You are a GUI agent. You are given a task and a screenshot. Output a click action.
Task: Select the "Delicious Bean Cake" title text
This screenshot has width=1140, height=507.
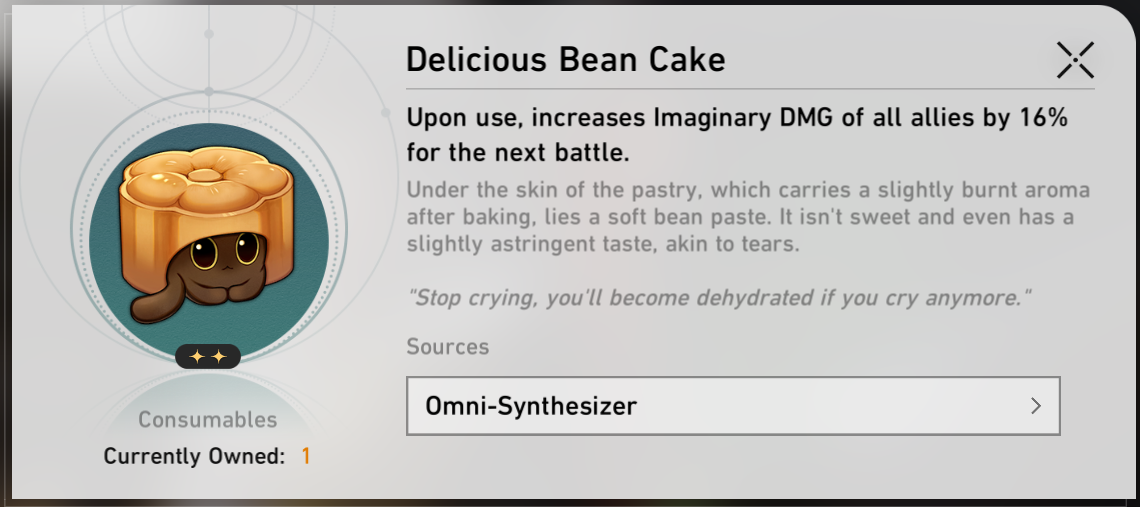tap(566, 59)
